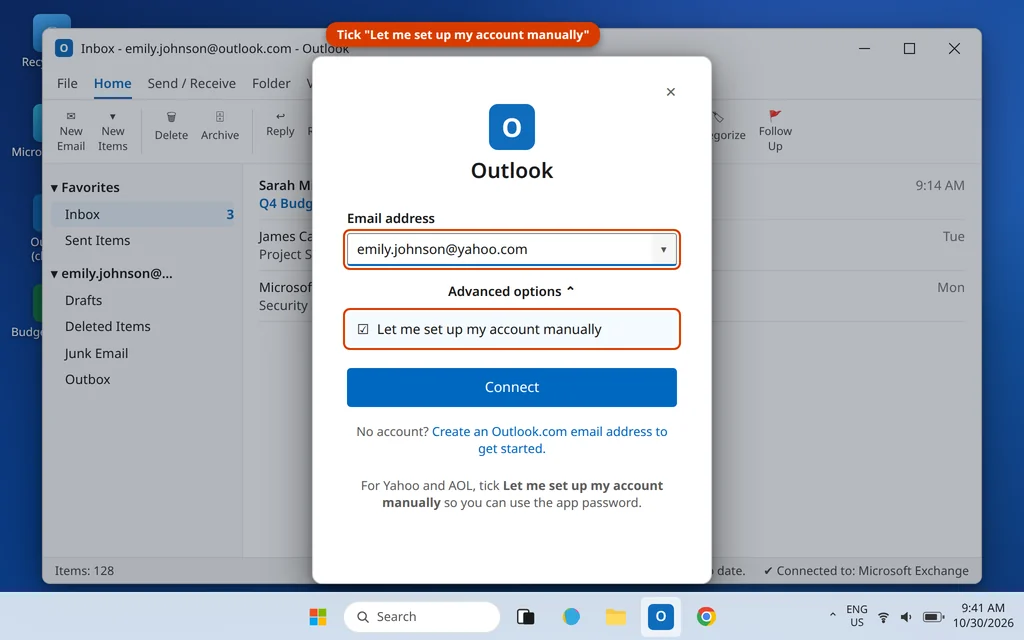Viewport: 1024px width, 640px height.
Task: Close the Outlook account dialog
Action: 671,92
